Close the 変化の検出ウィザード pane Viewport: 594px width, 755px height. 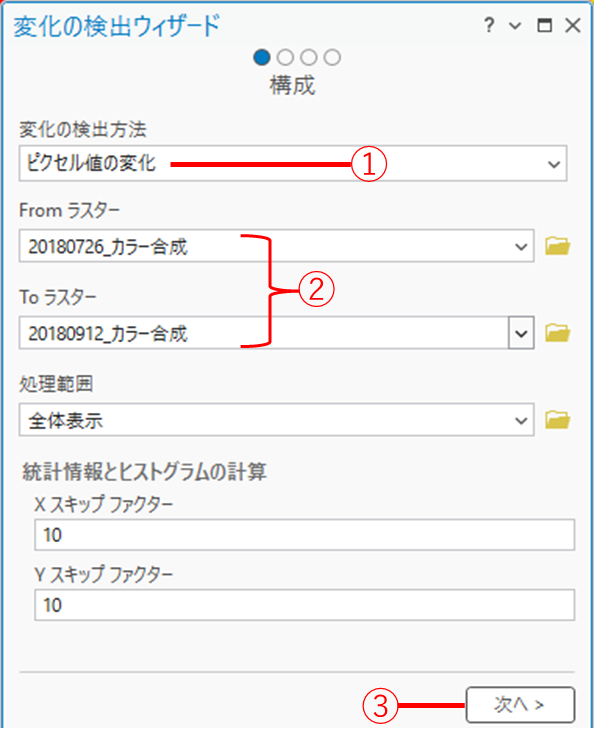pyautogui.click(x=573, y=25)
